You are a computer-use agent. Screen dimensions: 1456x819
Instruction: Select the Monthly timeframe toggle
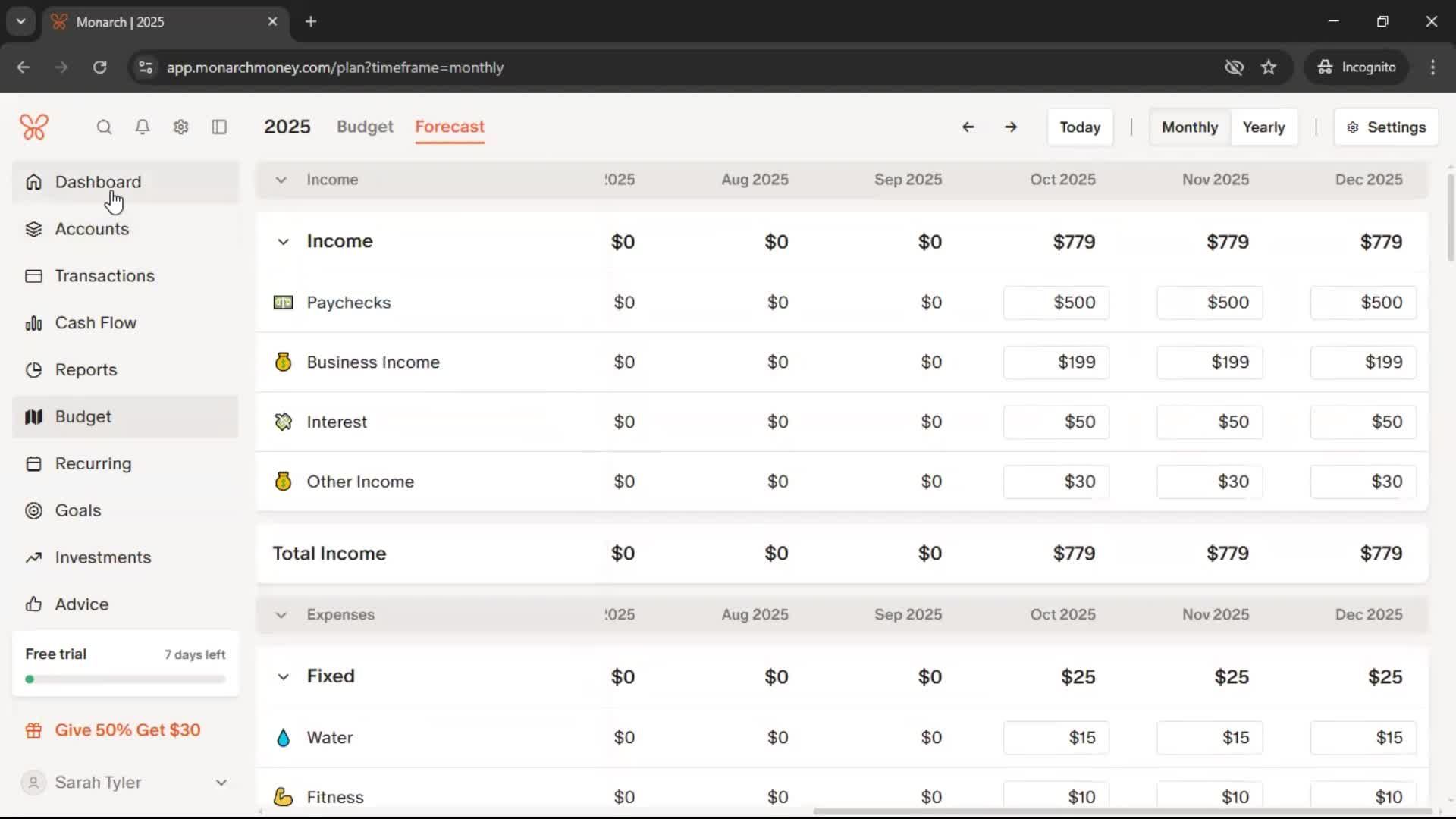pos(1189,127)
